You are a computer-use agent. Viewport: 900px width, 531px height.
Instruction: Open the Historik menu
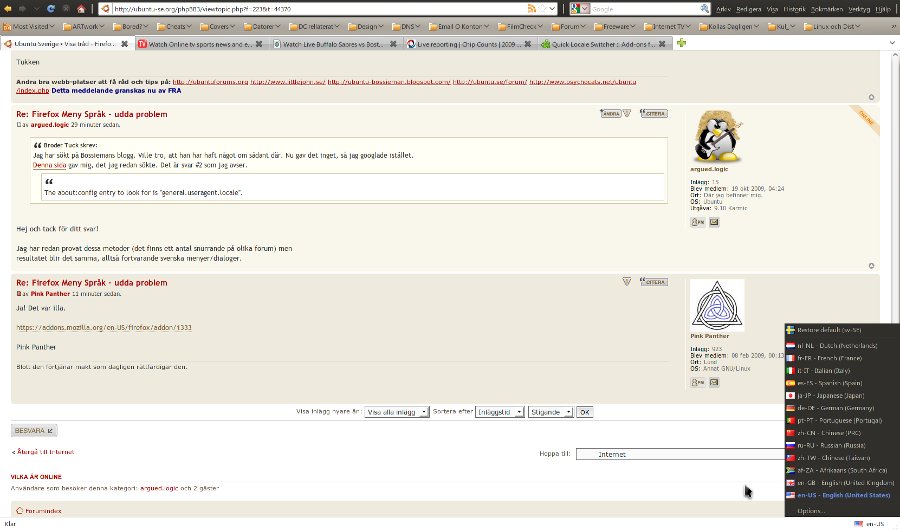[794, 9]
